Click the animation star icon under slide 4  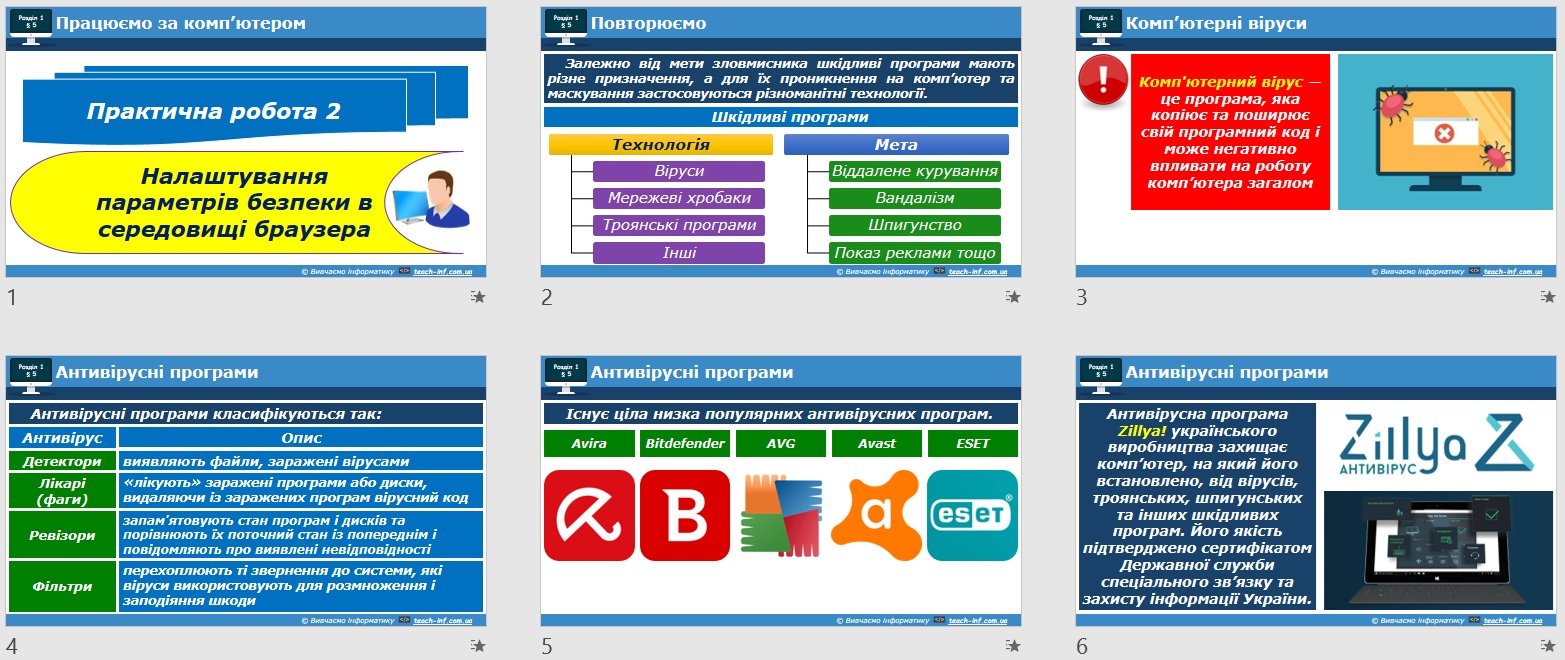point(478,646)
